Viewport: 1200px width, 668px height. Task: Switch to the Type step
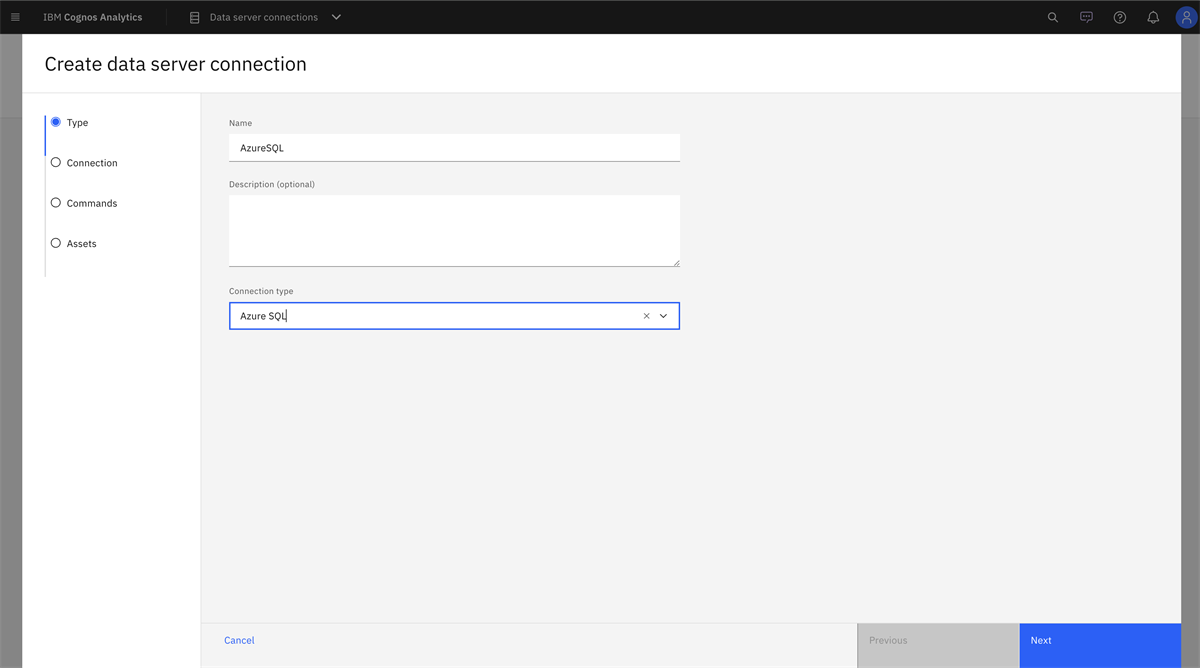[55, 121]
